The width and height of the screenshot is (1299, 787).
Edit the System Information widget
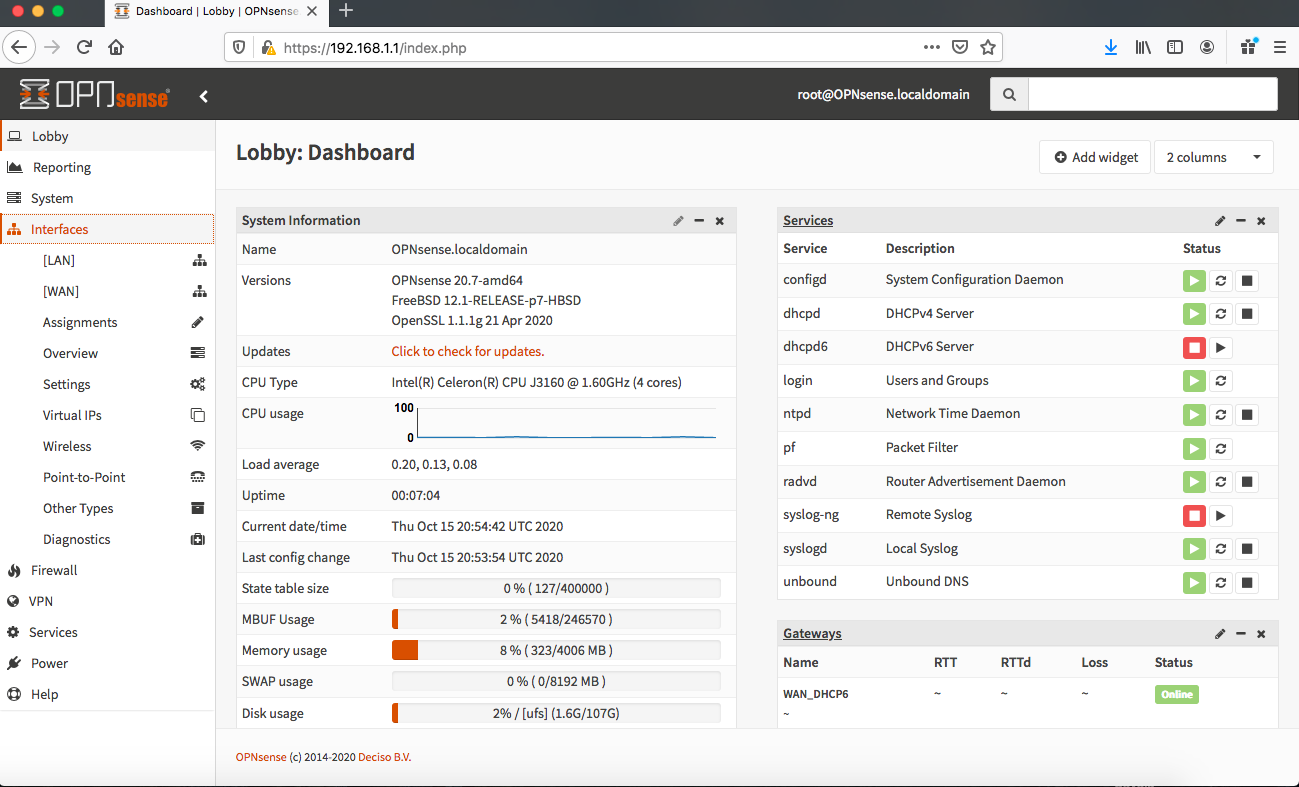tap(679, 221)
